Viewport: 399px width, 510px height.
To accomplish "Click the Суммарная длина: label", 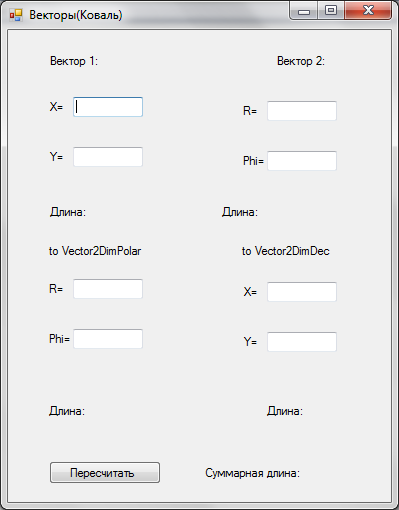I will (253, 473).
